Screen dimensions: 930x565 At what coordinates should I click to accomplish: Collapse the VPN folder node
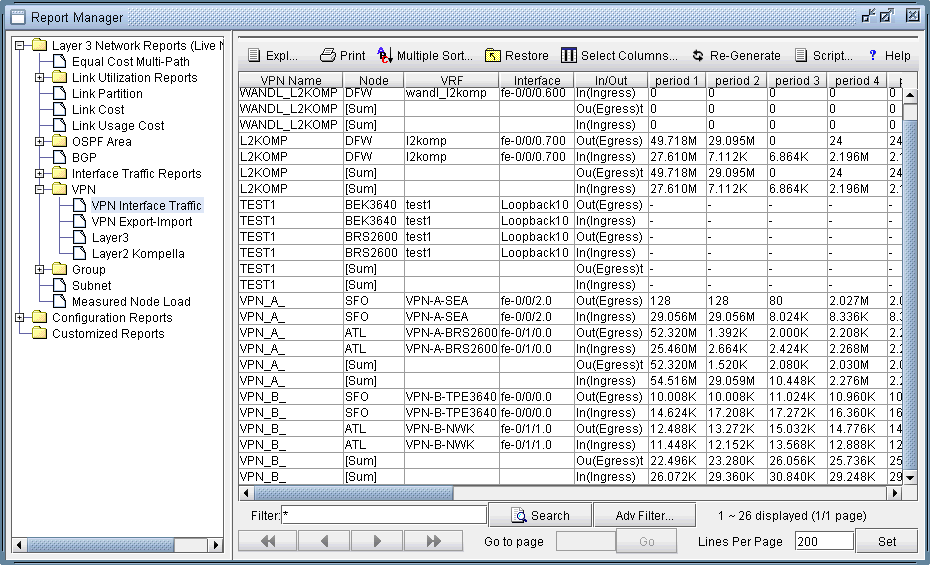40,190
